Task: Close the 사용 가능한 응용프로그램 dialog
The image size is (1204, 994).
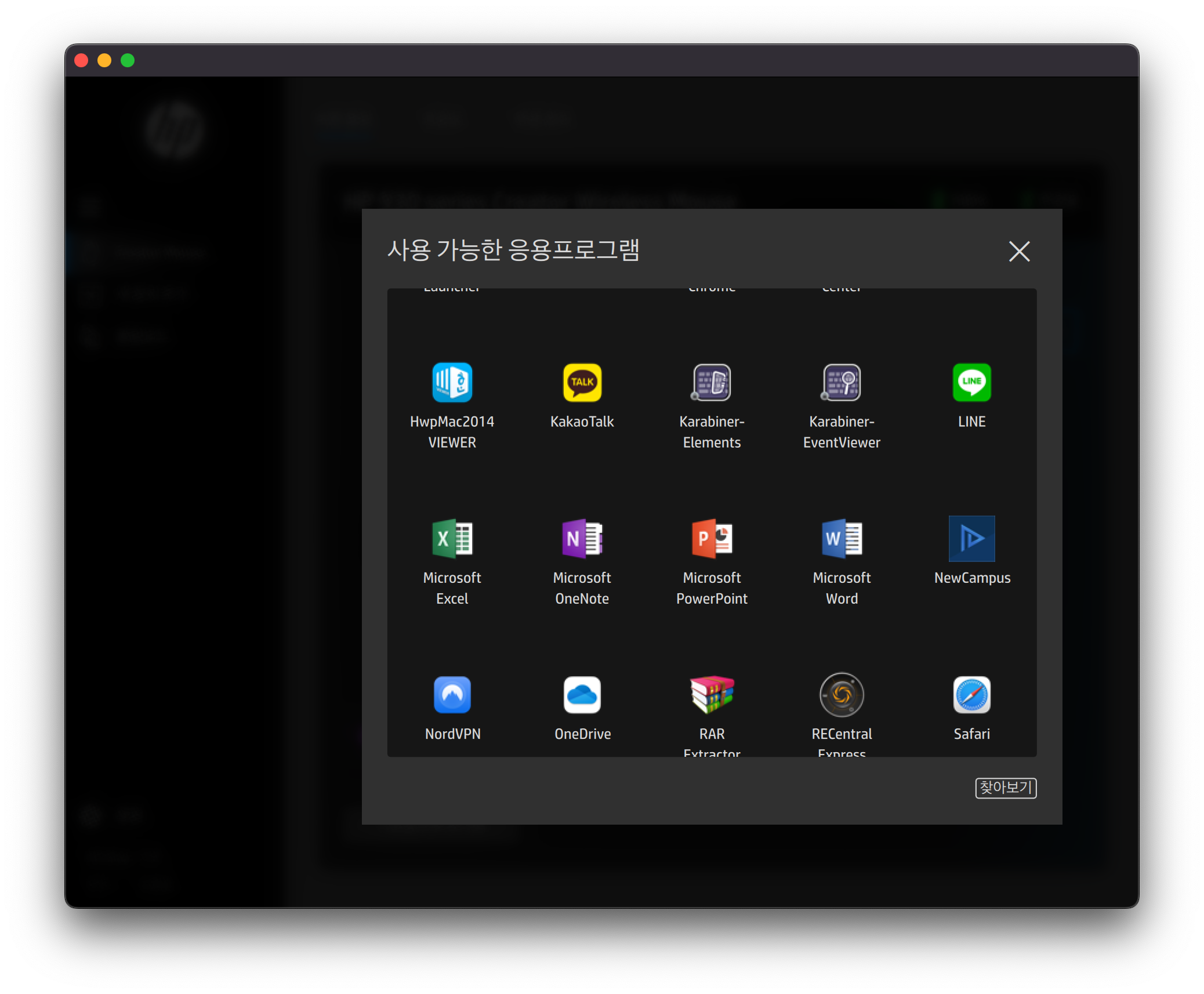Action: click(1019, 252)
